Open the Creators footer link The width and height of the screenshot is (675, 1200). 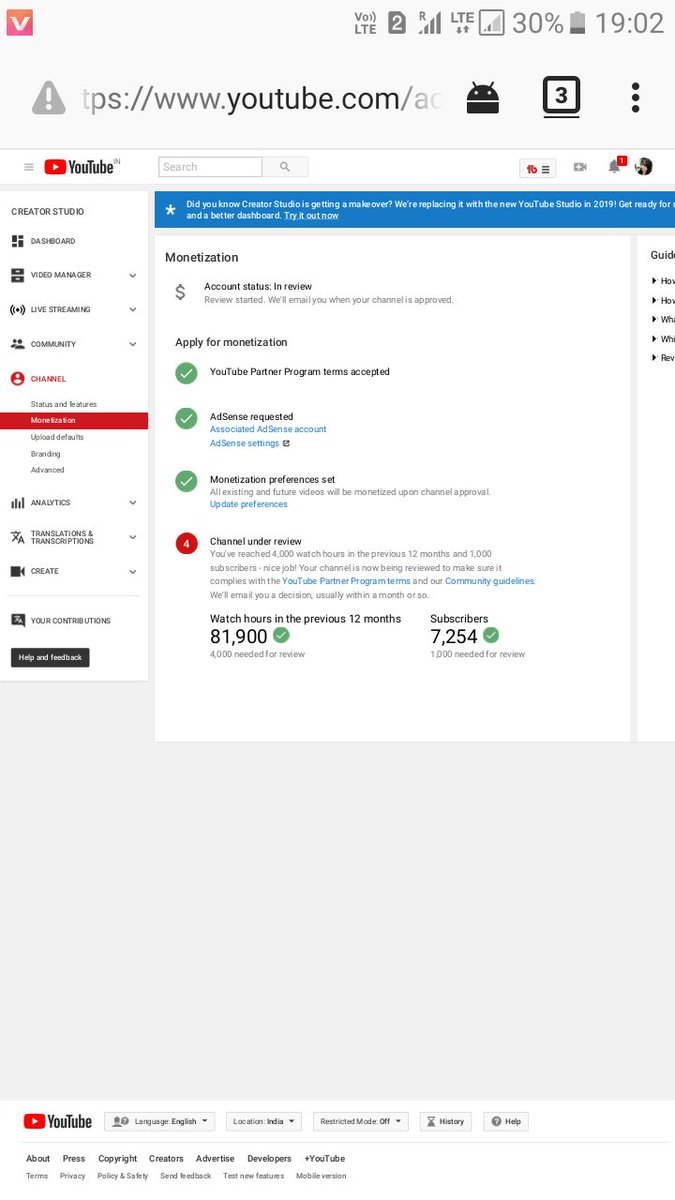(x=166, y=1159)
